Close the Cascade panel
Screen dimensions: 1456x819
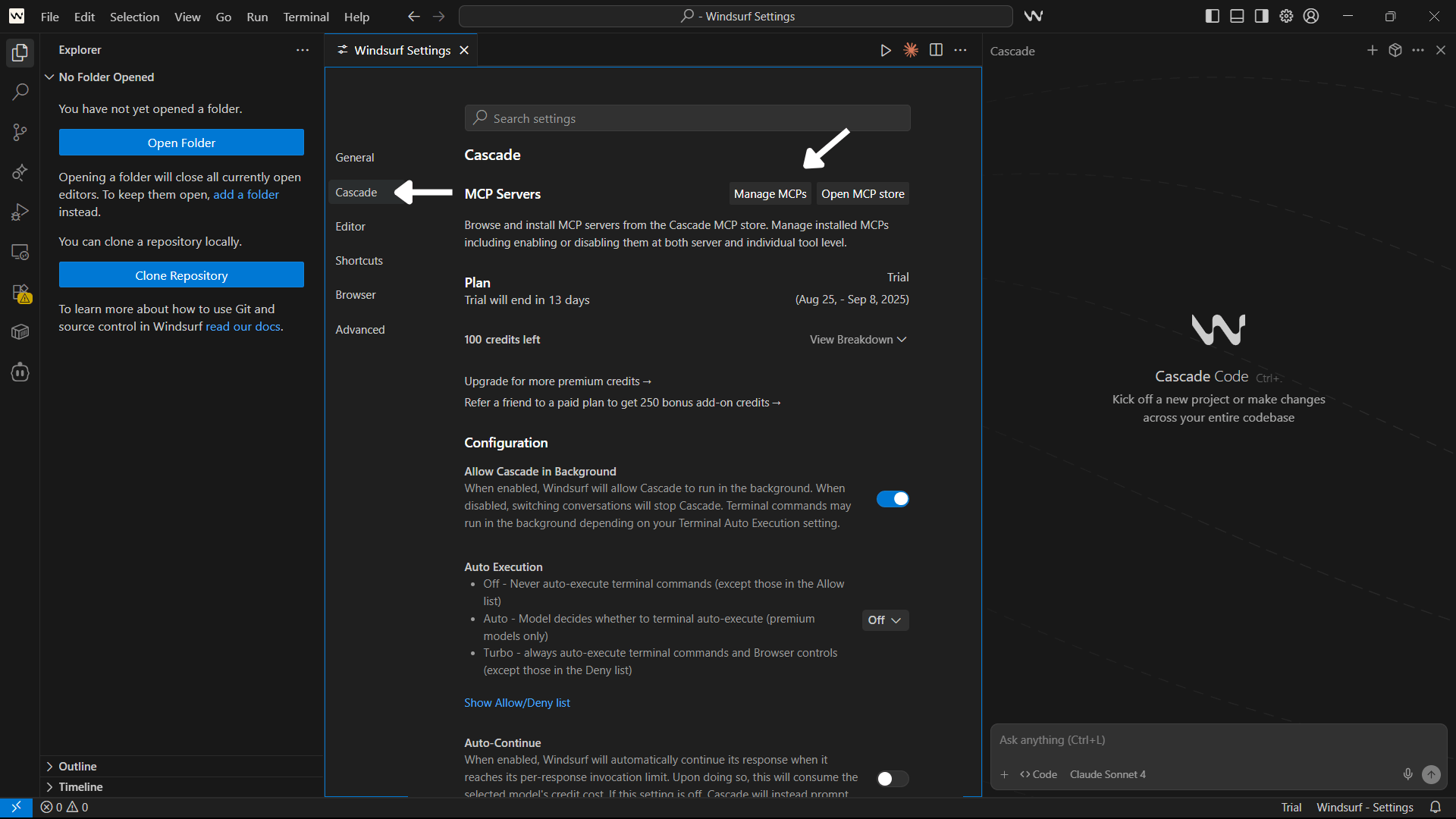coord(1441,50)
